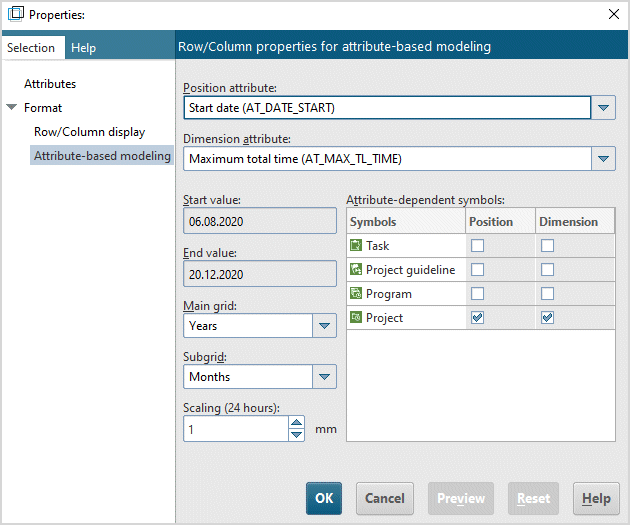The image size is (630, 525).
Task: Open the Position attribute dropdown arrow
Action: coord(603,108)
